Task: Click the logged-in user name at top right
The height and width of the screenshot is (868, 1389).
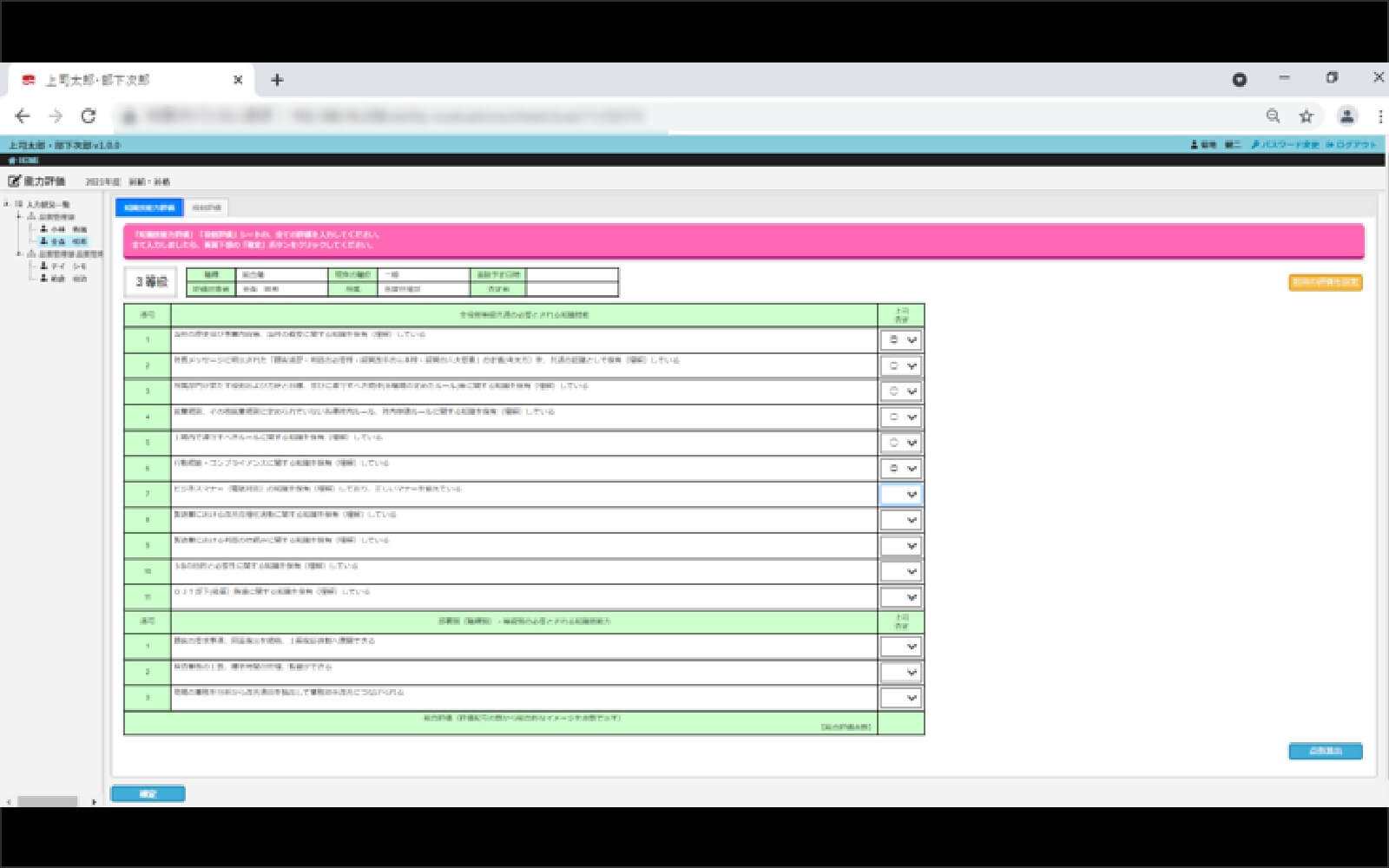Action: click(1216, 145)
